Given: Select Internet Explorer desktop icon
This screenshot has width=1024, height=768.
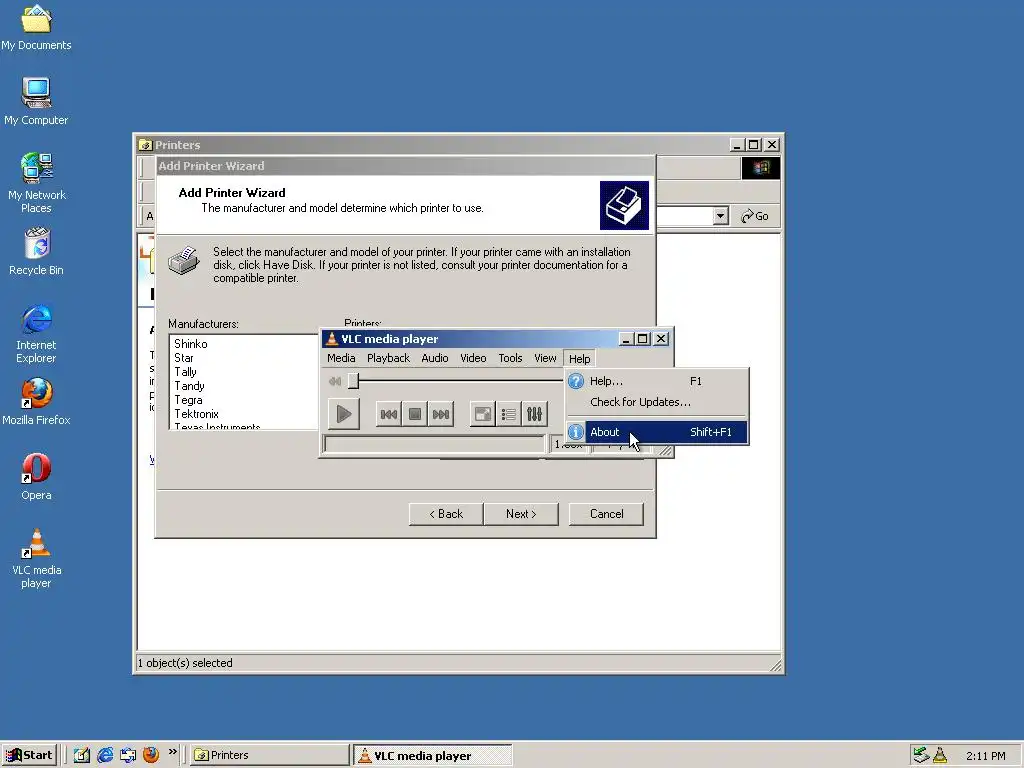Looking at the screenshot, I should [36, 333].
